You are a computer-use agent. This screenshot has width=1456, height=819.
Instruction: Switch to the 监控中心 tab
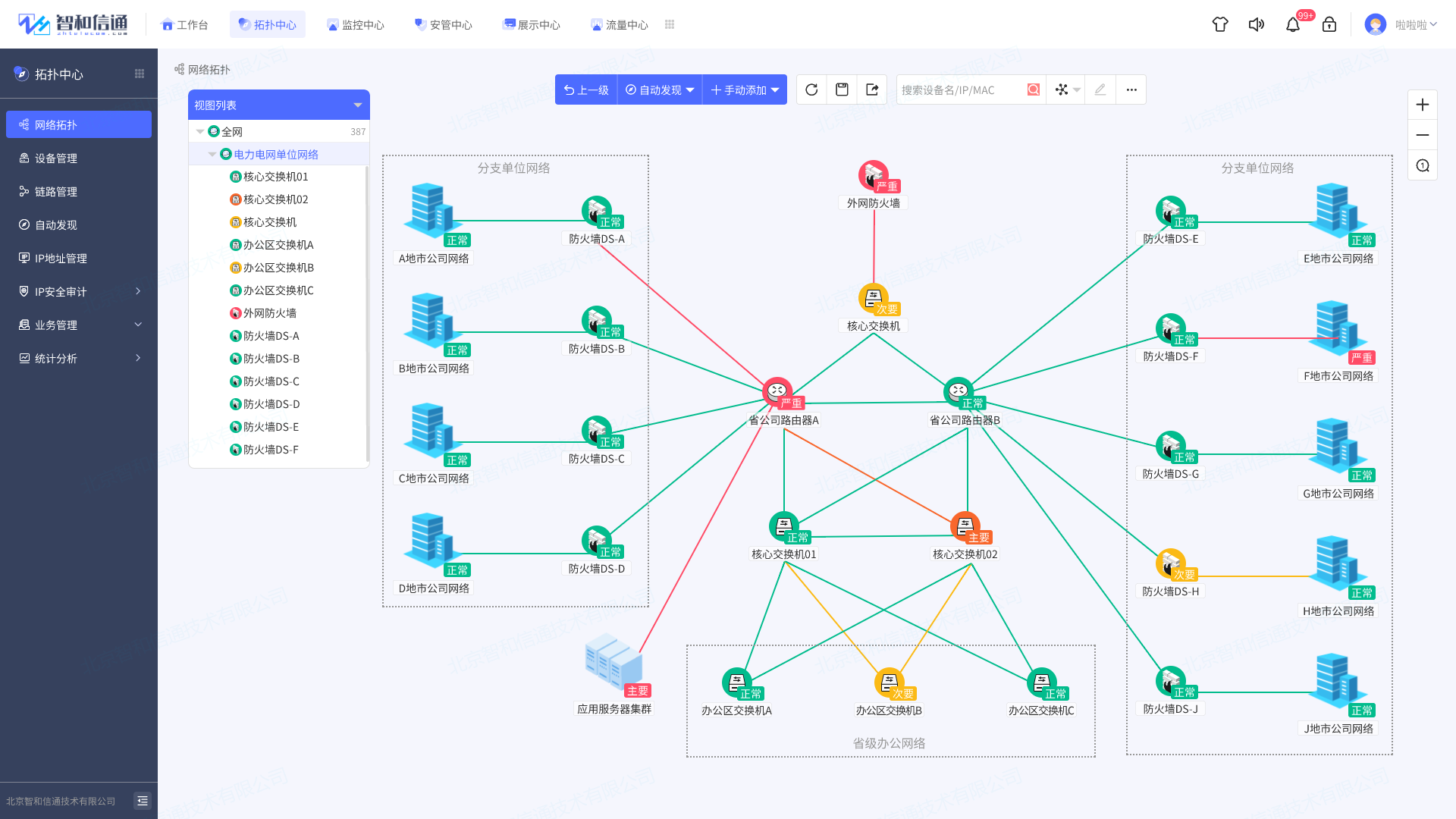pyautogui.click(x=355, y=24)
